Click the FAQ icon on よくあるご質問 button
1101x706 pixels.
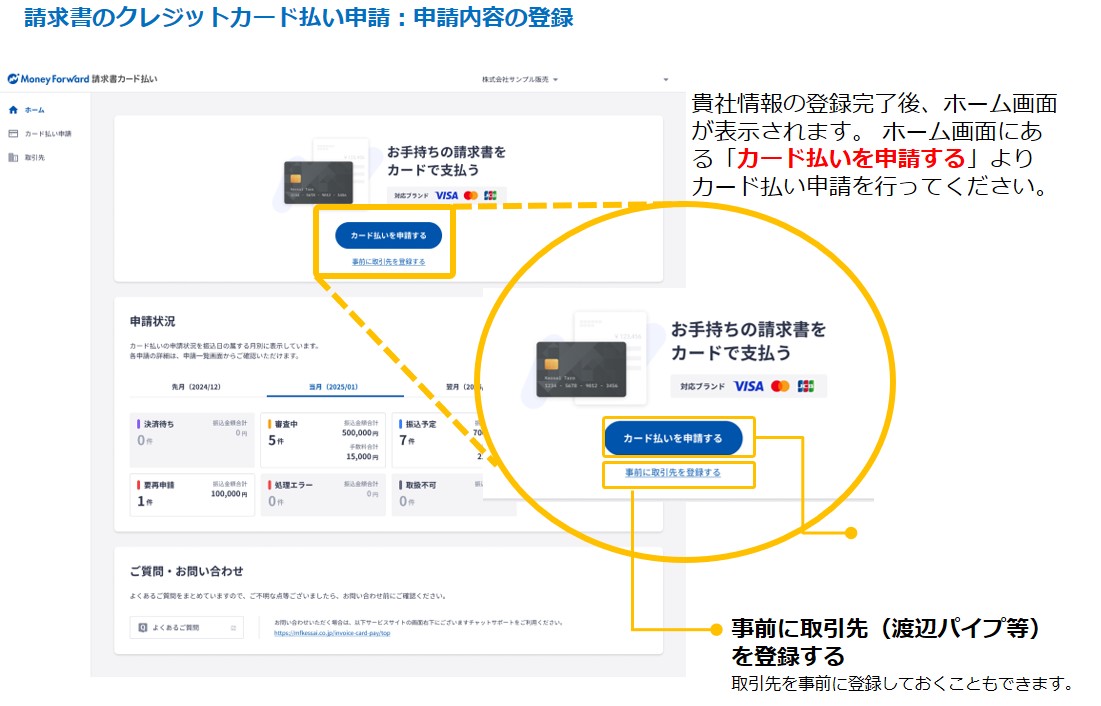pos(143,628)
